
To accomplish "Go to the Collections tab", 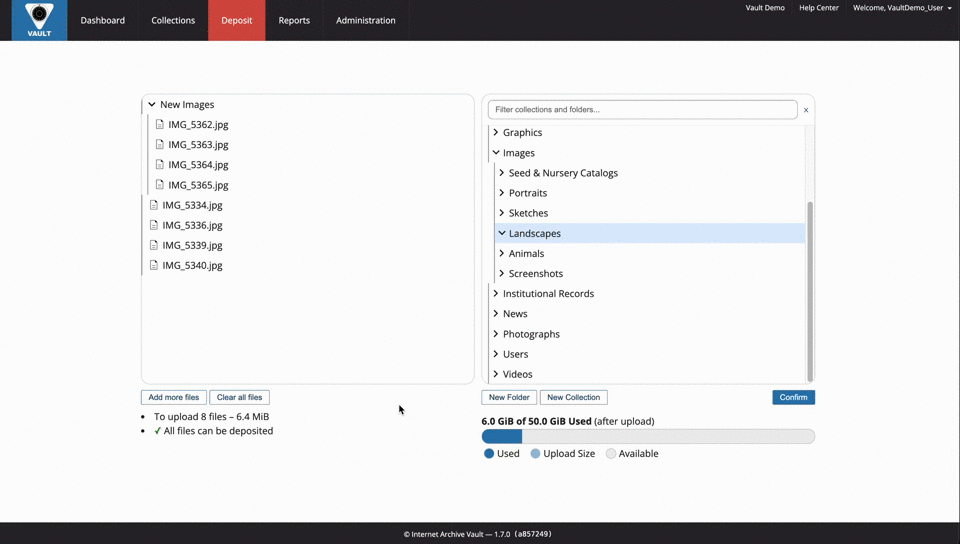I will pos(173,20).
